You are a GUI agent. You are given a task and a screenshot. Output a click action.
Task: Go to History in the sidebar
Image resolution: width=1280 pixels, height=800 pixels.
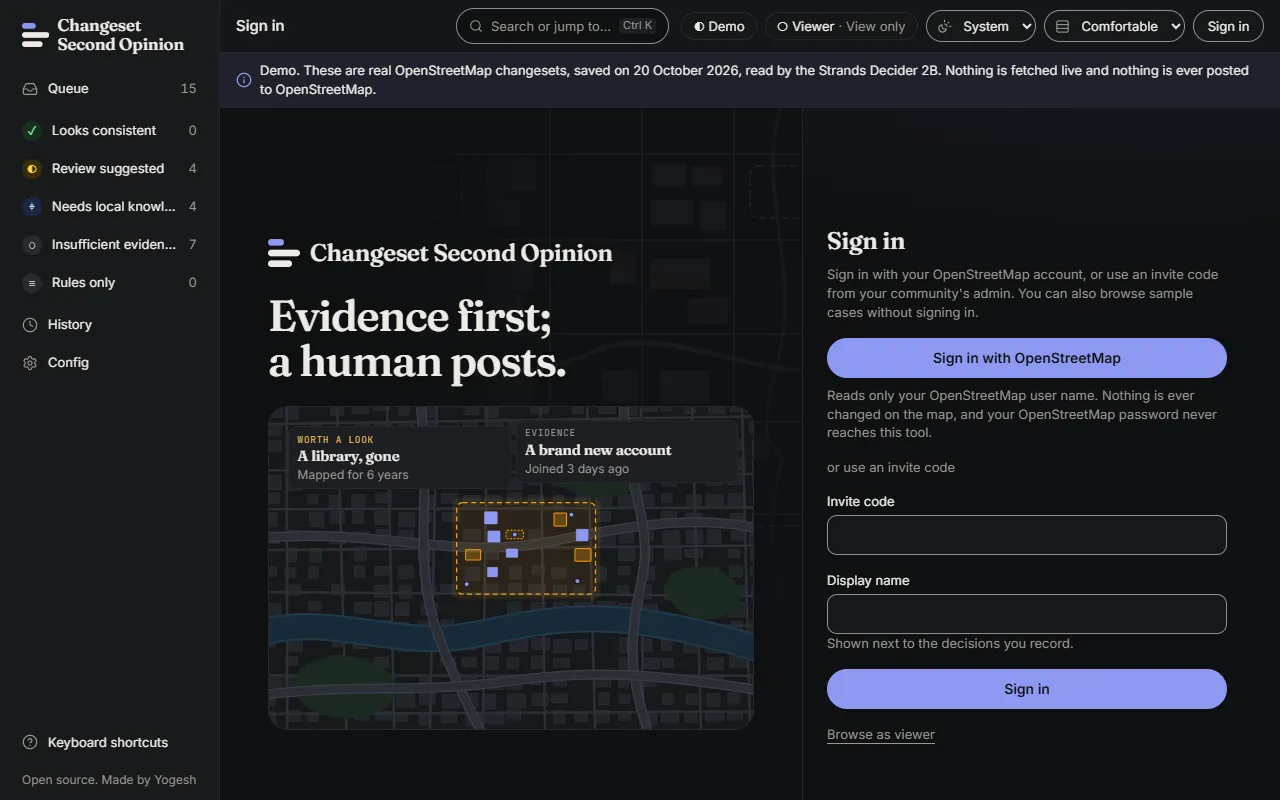pyautogui.click(x=110, y=325)
